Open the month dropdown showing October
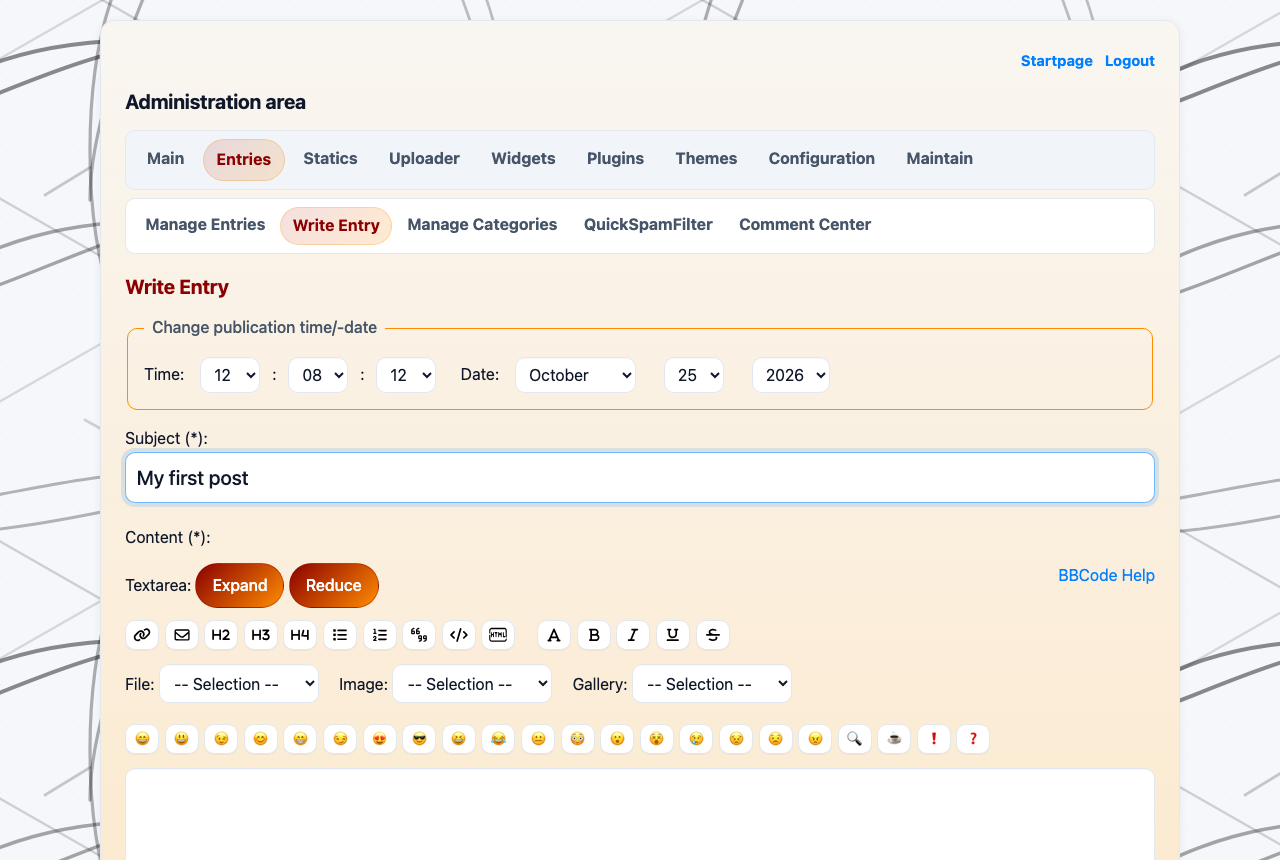1280x860 pixels. (575, 375)
